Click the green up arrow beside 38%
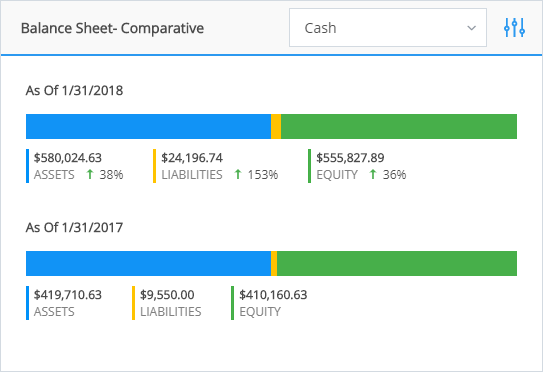 click(90, 174)
